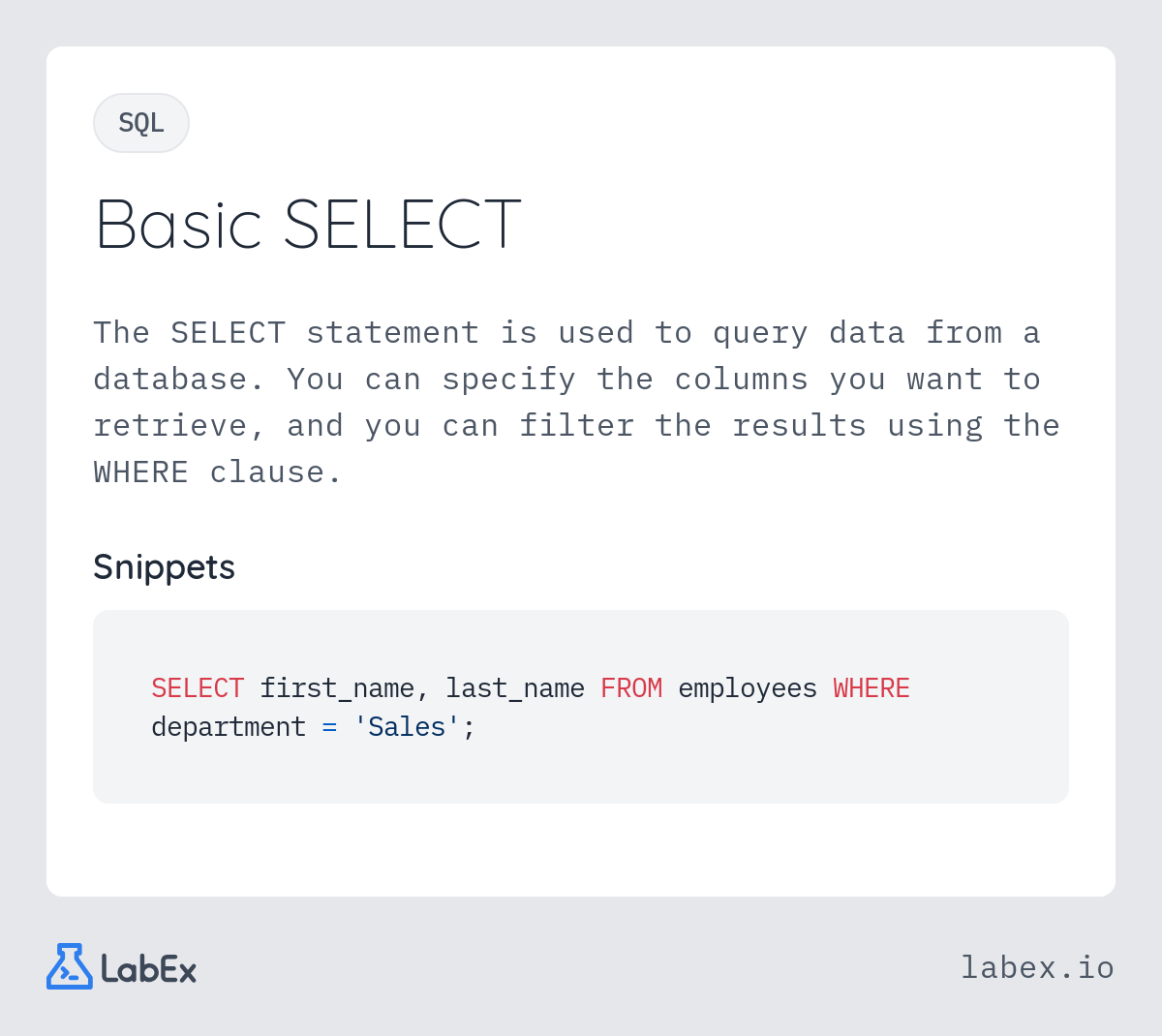The width and height of the screenshot is (1162, 1036).
Task: Click the department column in code
Action: tap(229, 727)
